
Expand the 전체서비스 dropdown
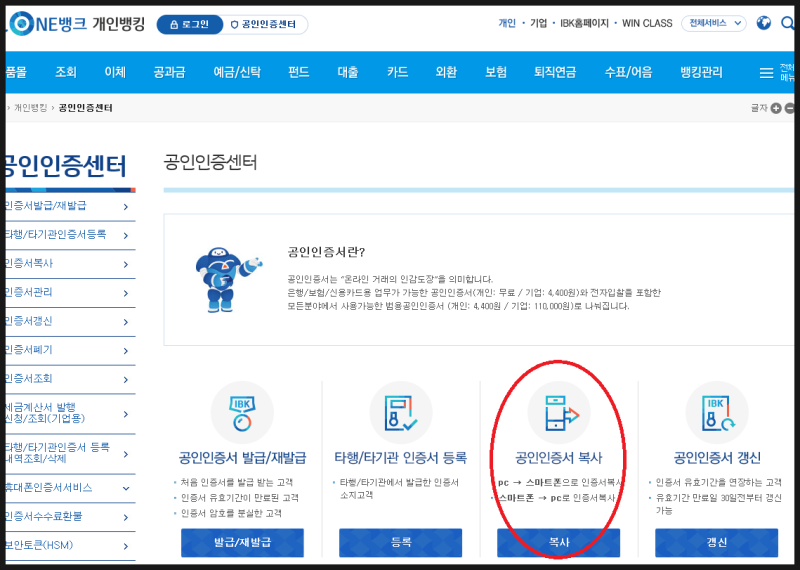point(714,23)
